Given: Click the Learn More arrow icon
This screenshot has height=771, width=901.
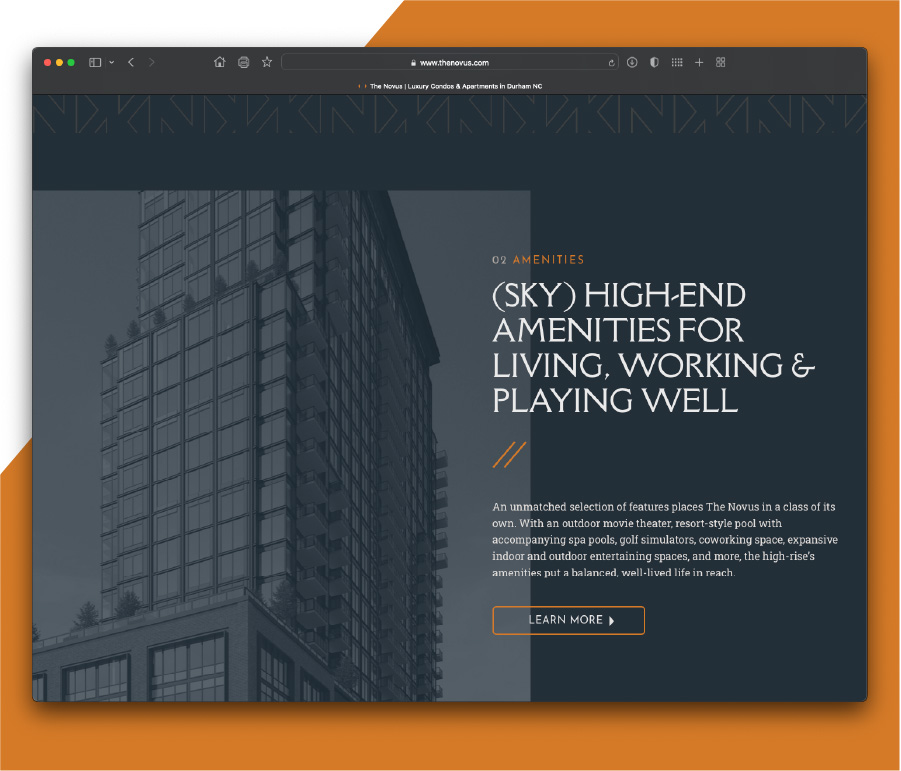Looking at the screenshot, I should point(611,620).
